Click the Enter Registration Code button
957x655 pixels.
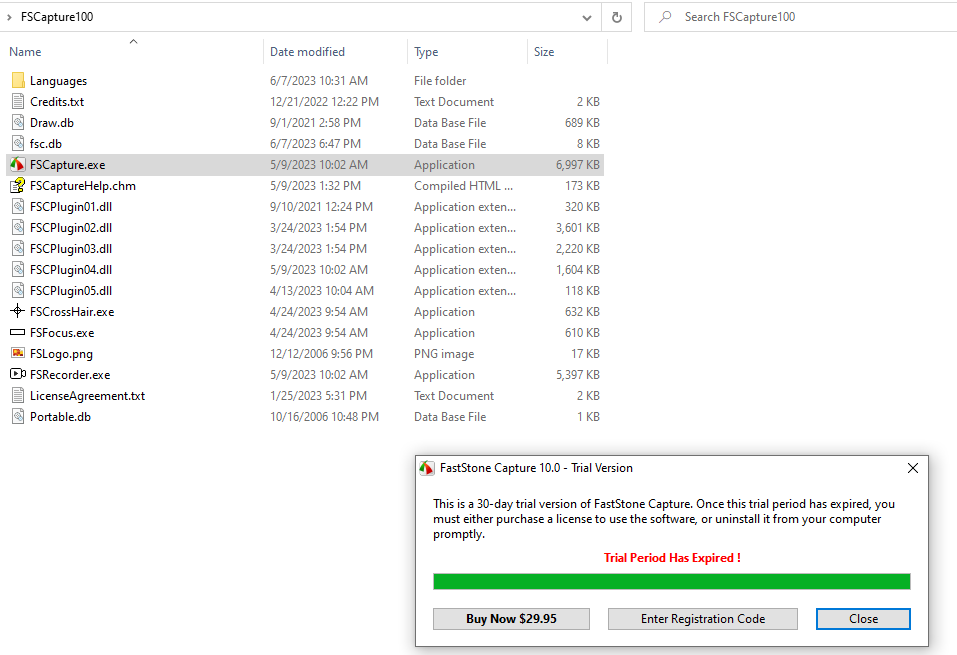(702, 618)
